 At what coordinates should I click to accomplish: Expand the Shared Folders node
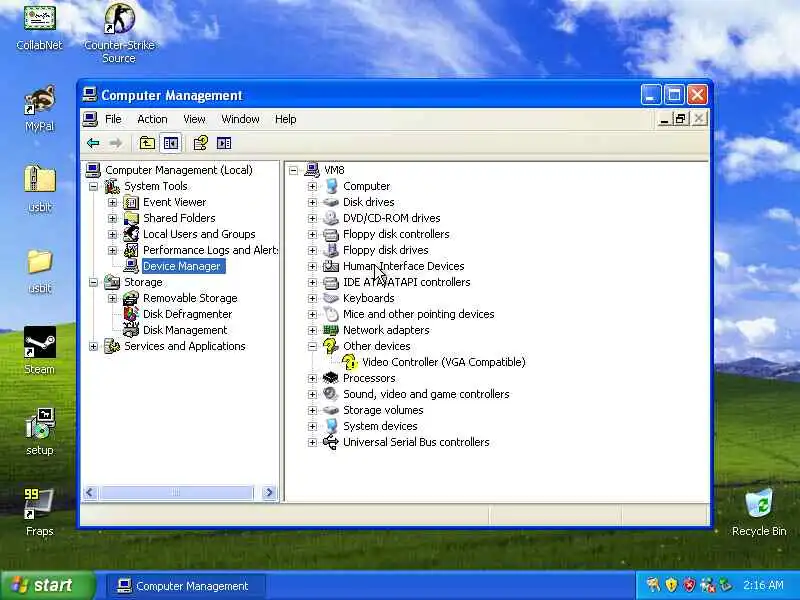point(112,218)
